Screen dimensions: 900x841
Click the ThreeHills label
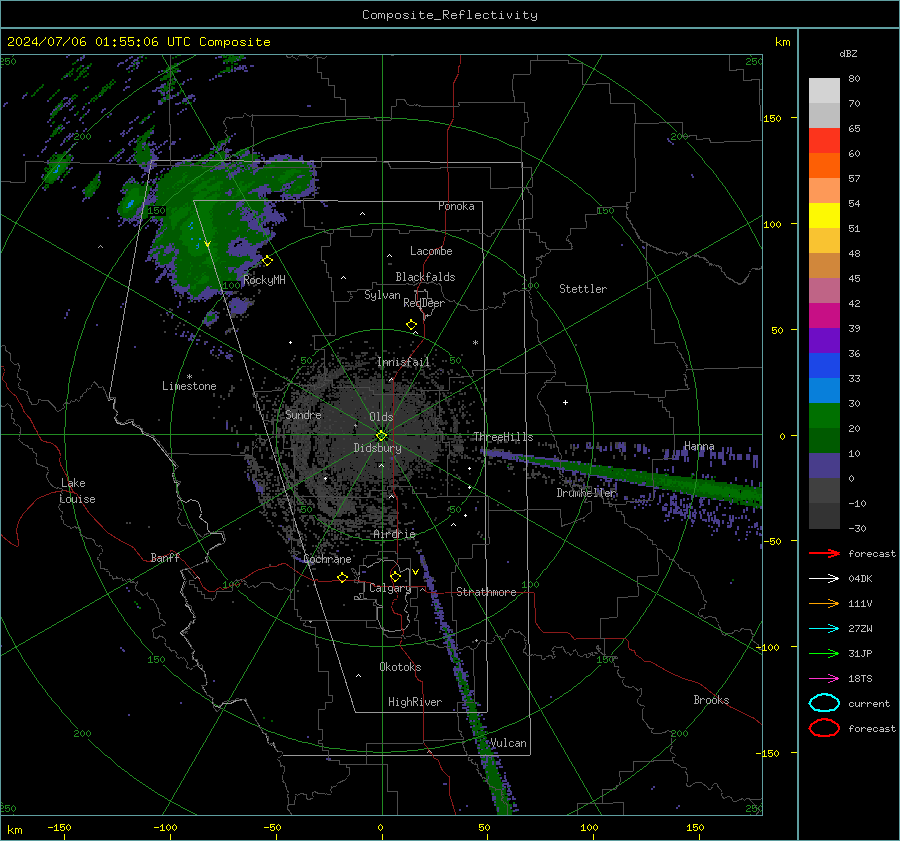point(503,437)
